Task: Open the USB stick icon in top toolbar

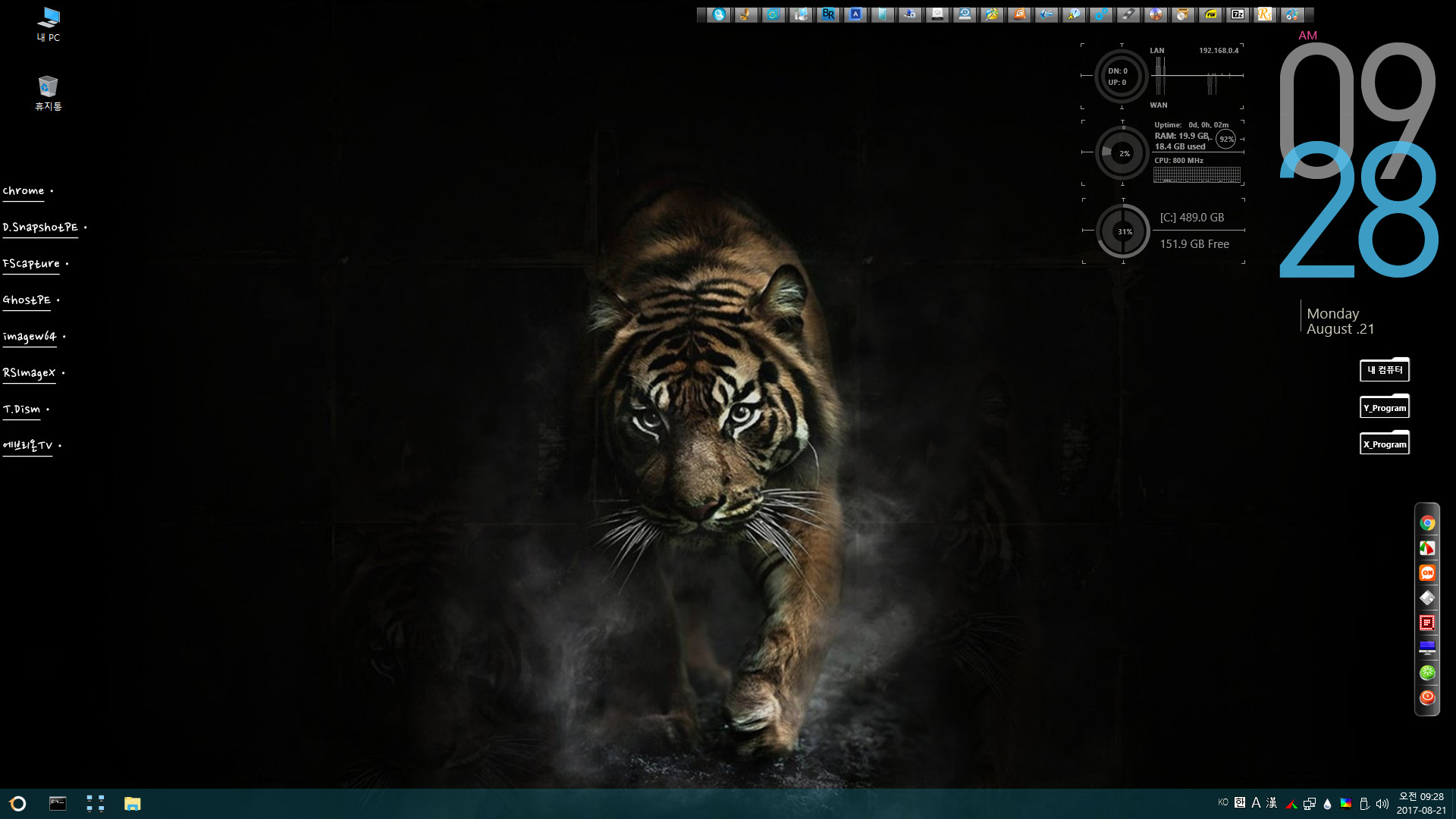Action: tap(1128, 14)
